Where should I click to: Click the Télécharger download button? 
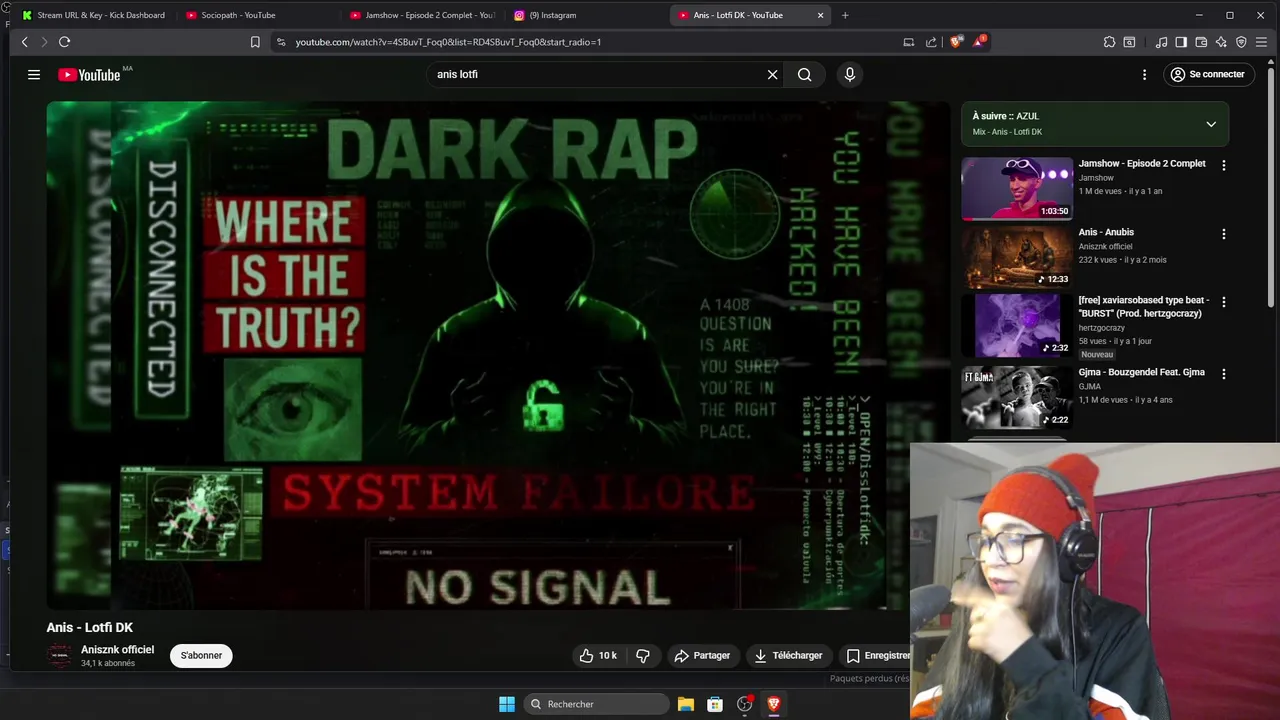coord(789,655)
